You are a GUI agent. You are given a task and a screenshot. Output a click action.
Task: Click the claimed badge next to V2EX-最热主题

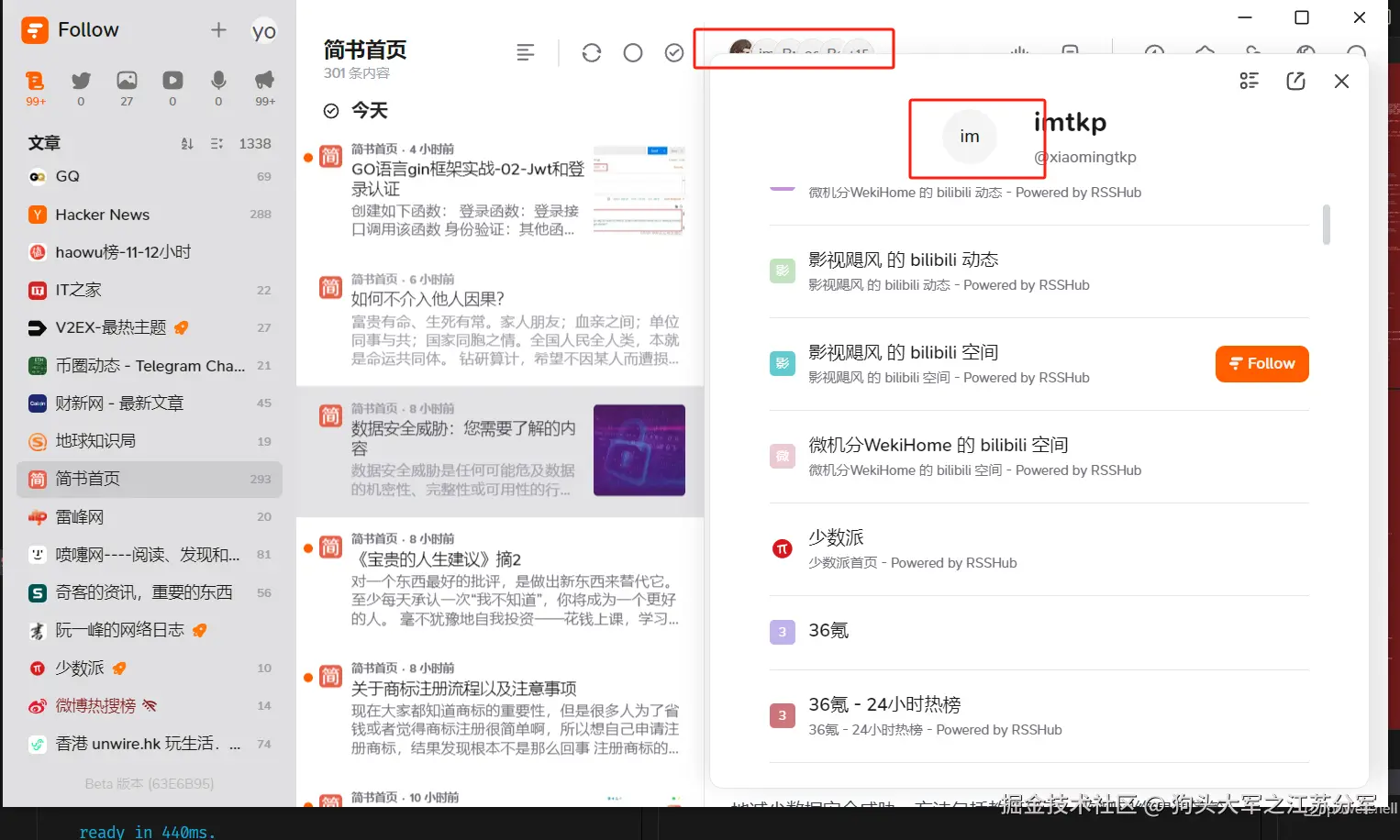point(182,327)
